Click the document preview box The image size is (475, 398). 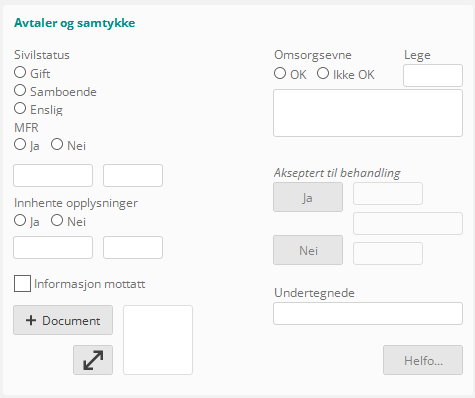158,340
